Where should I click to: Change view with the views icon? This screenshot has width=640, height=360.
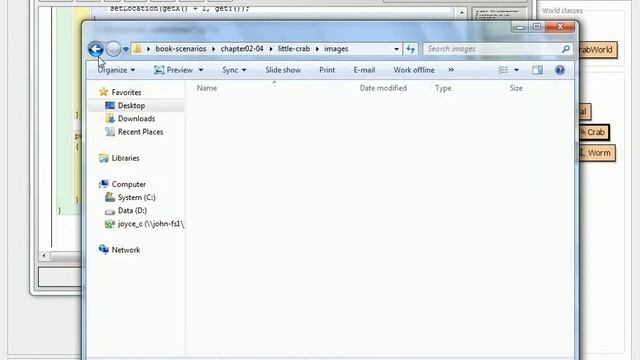point(503,70)
